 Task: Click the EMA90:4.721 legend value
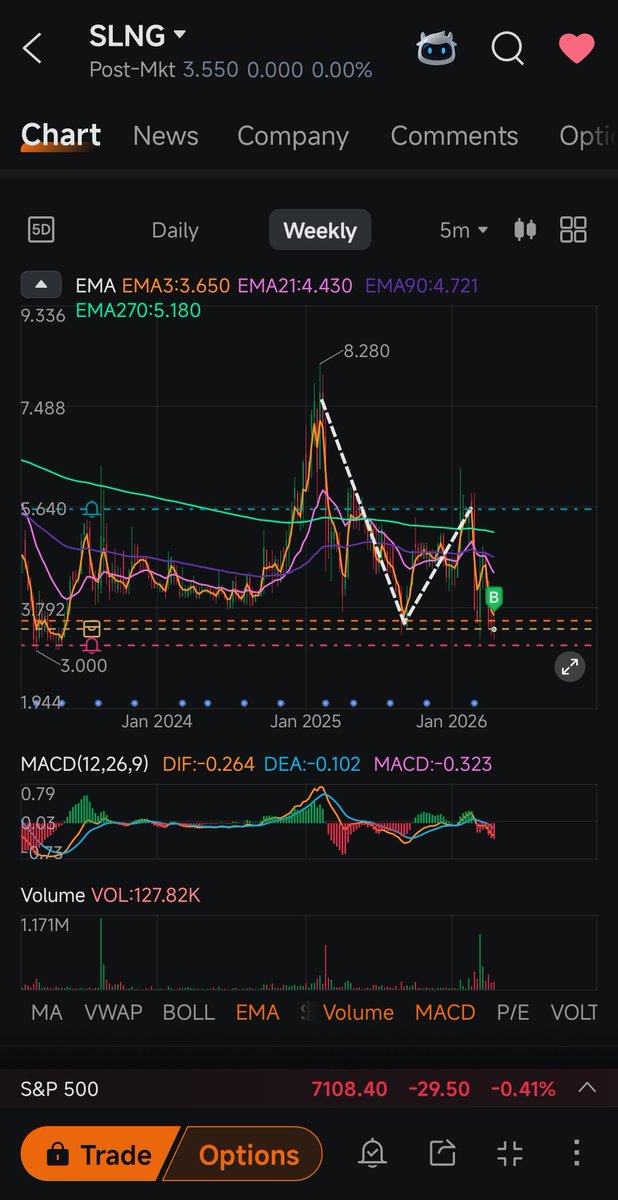(x=422, y=286)
